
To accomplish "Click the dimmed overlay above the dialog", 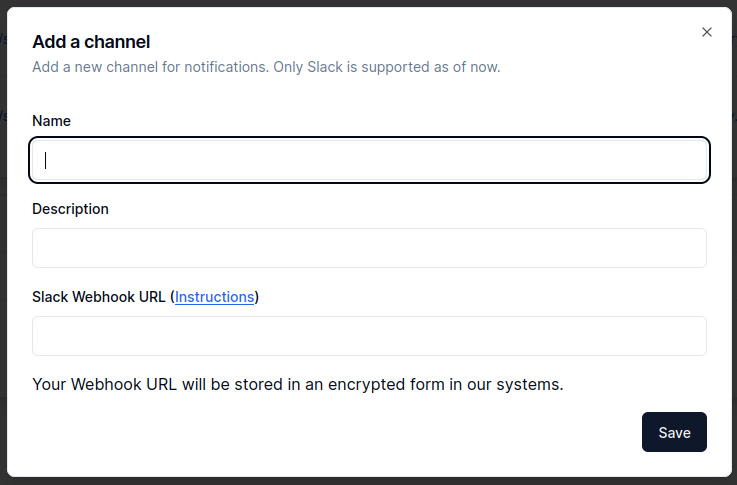I will pos(368,3).
